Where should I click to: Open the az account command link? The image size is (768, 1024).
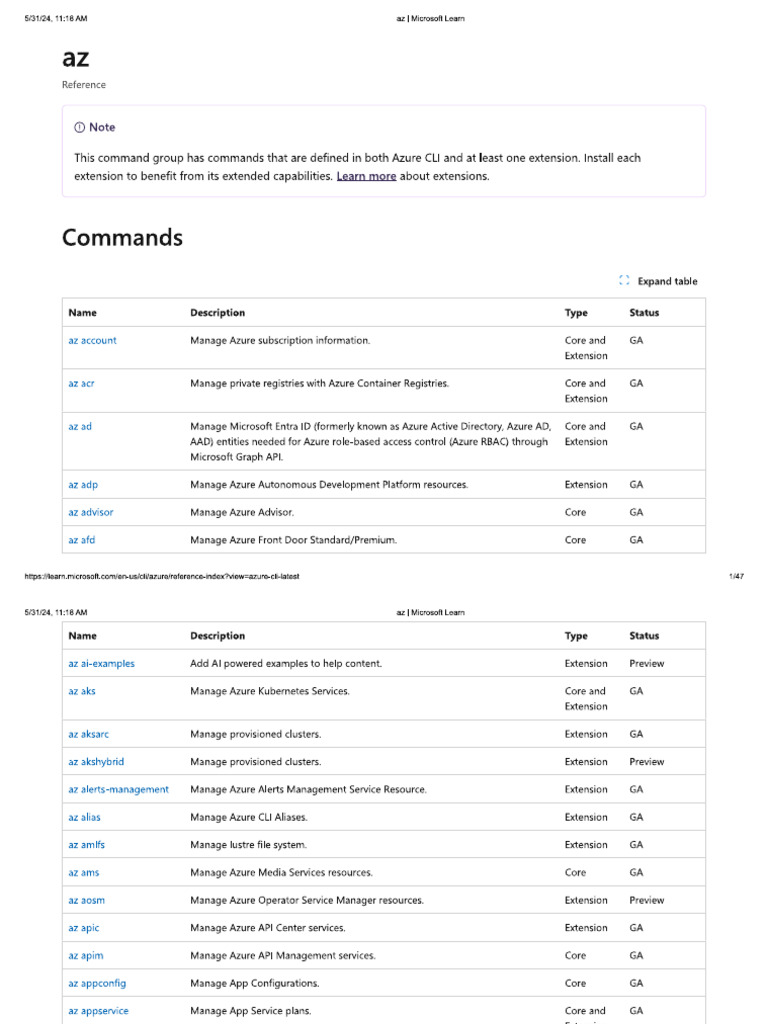[92, 340]
